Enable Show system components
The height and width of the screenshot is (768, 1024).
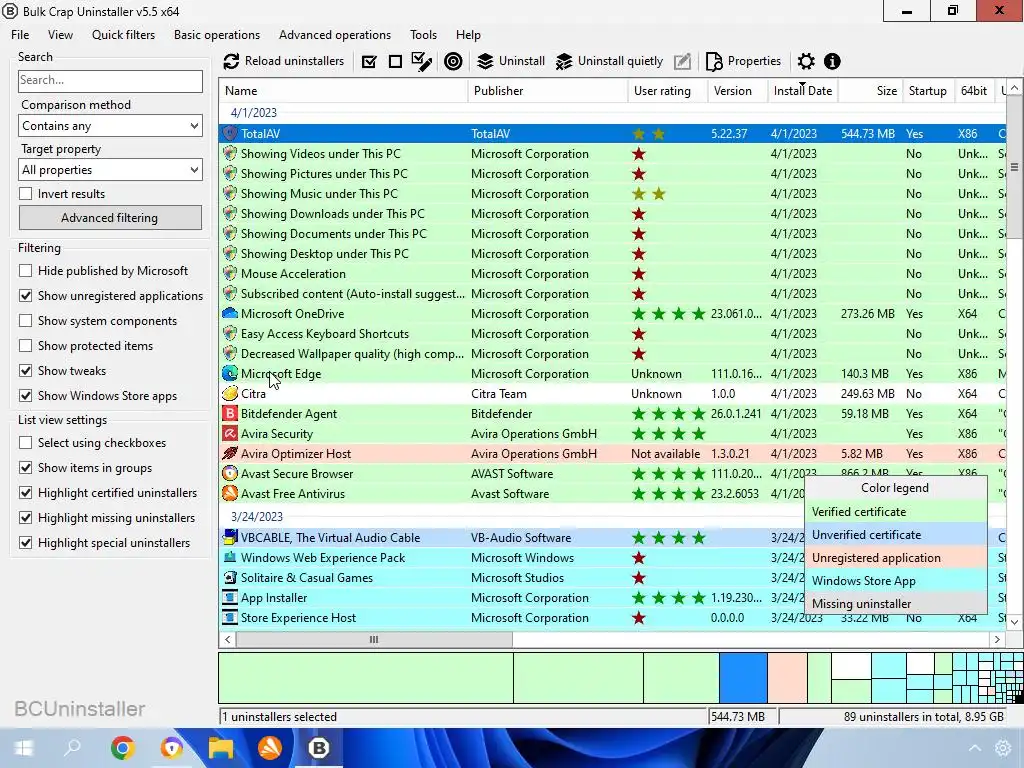pos(25,321)
